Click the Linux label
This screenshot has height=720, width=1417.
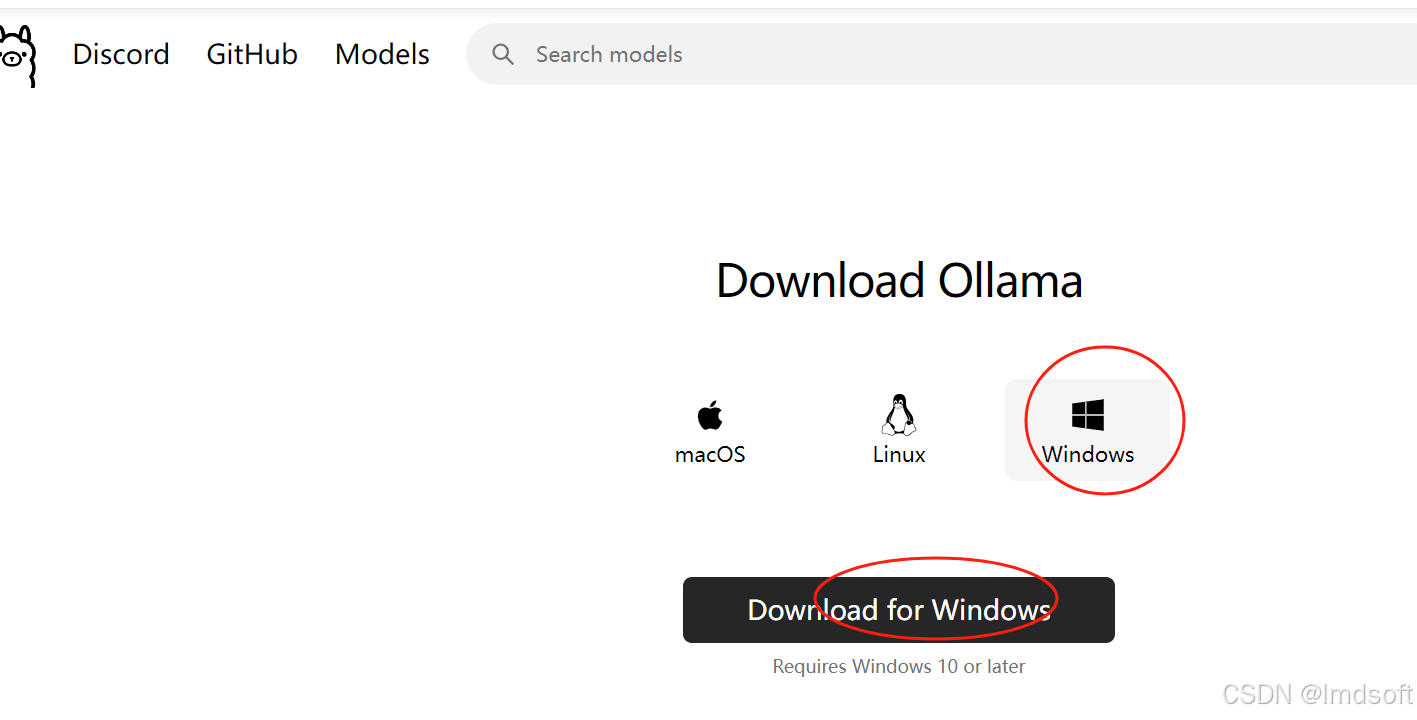899,454
